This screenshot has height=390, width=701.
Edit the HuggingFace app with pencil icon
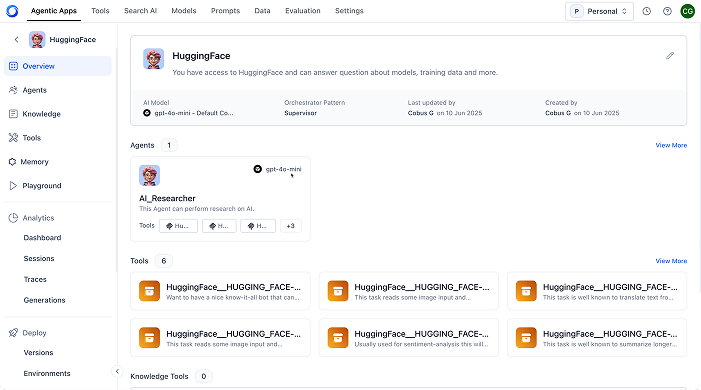[670, 56]
